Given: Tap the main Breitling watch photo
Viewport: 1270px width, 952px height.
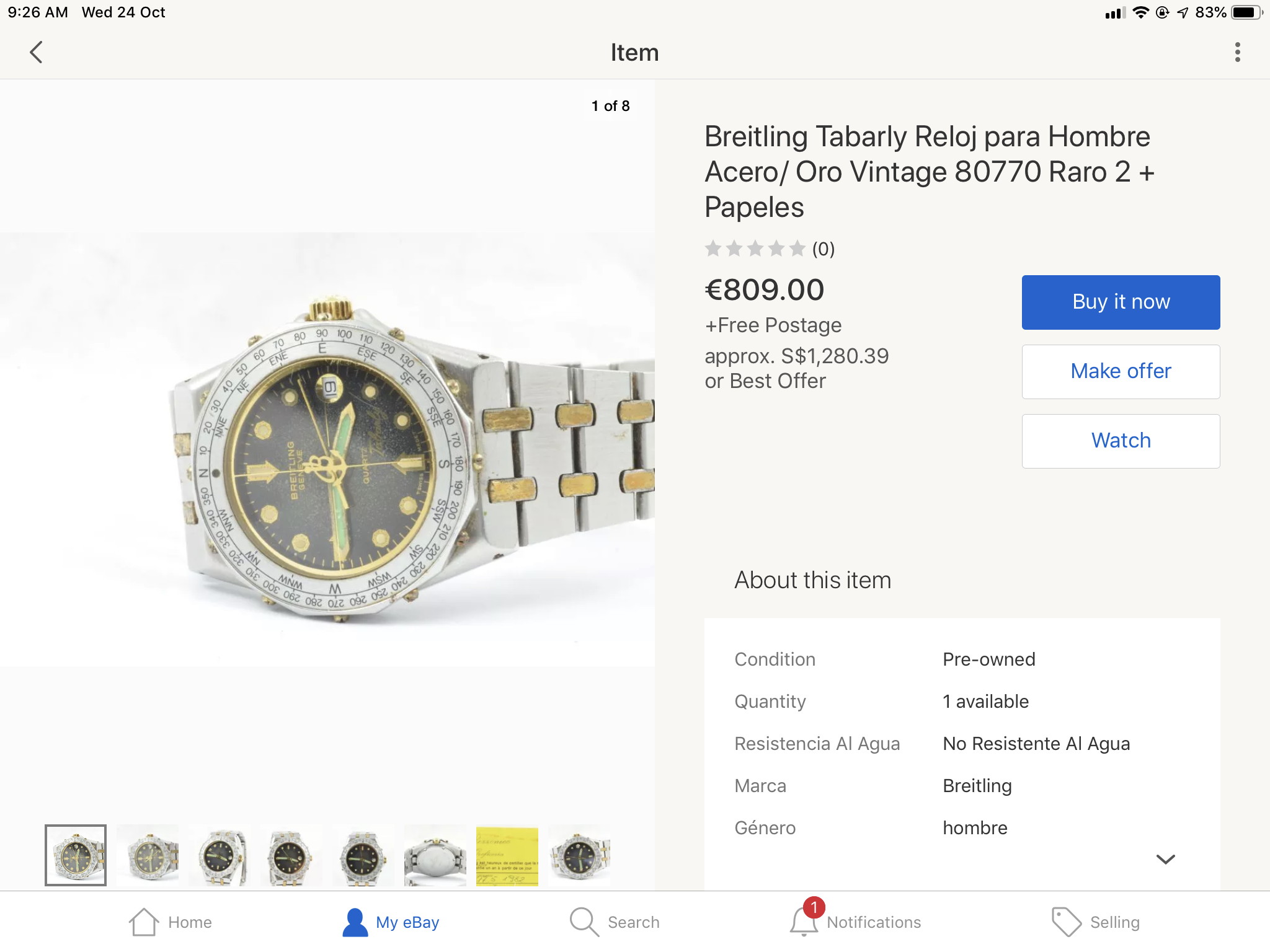Looking at the screenshot, I should pos(327,449).
